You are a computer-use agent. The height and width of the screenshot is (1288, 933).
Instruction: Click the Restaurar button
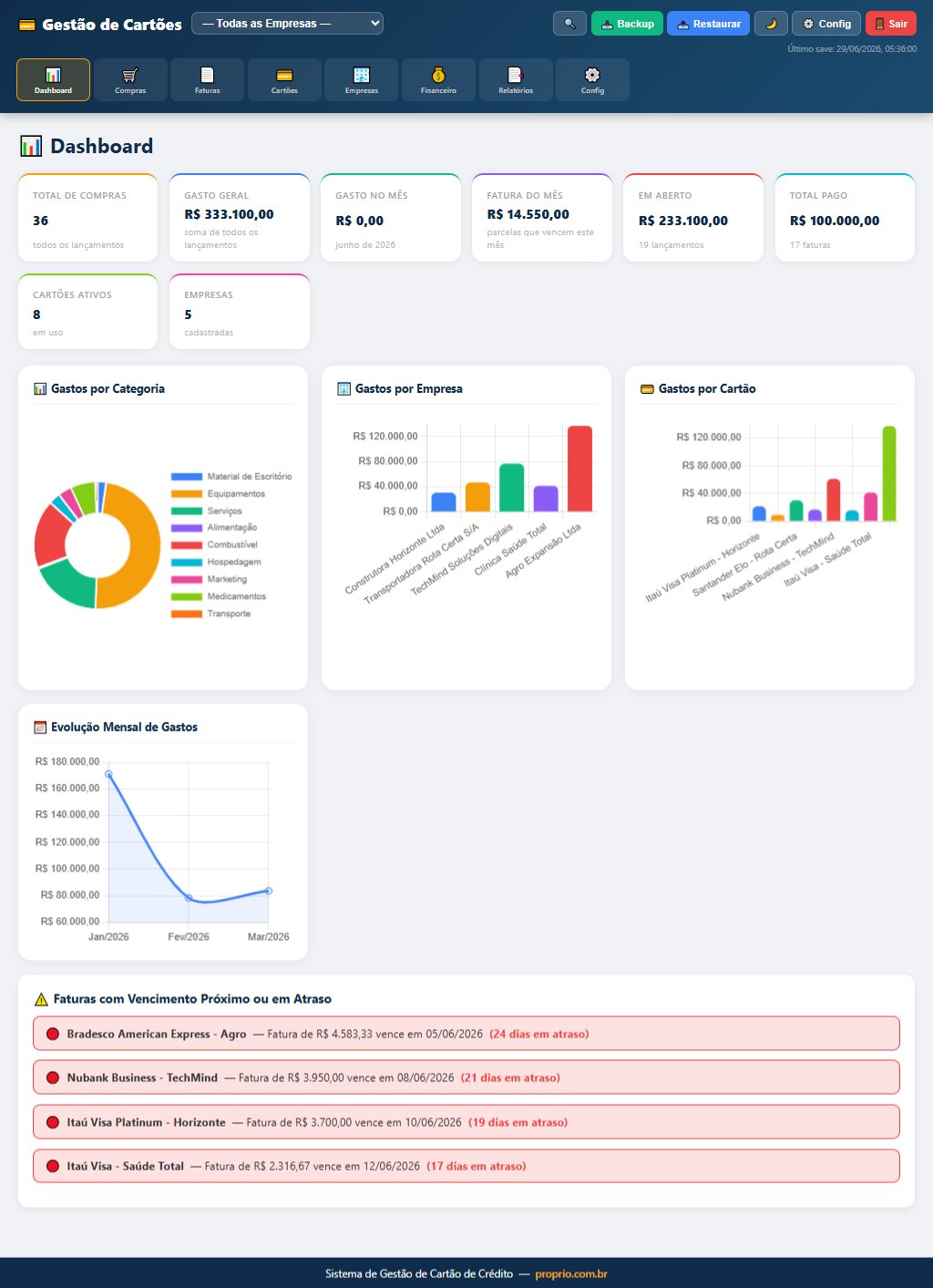(x=708, y=24)
